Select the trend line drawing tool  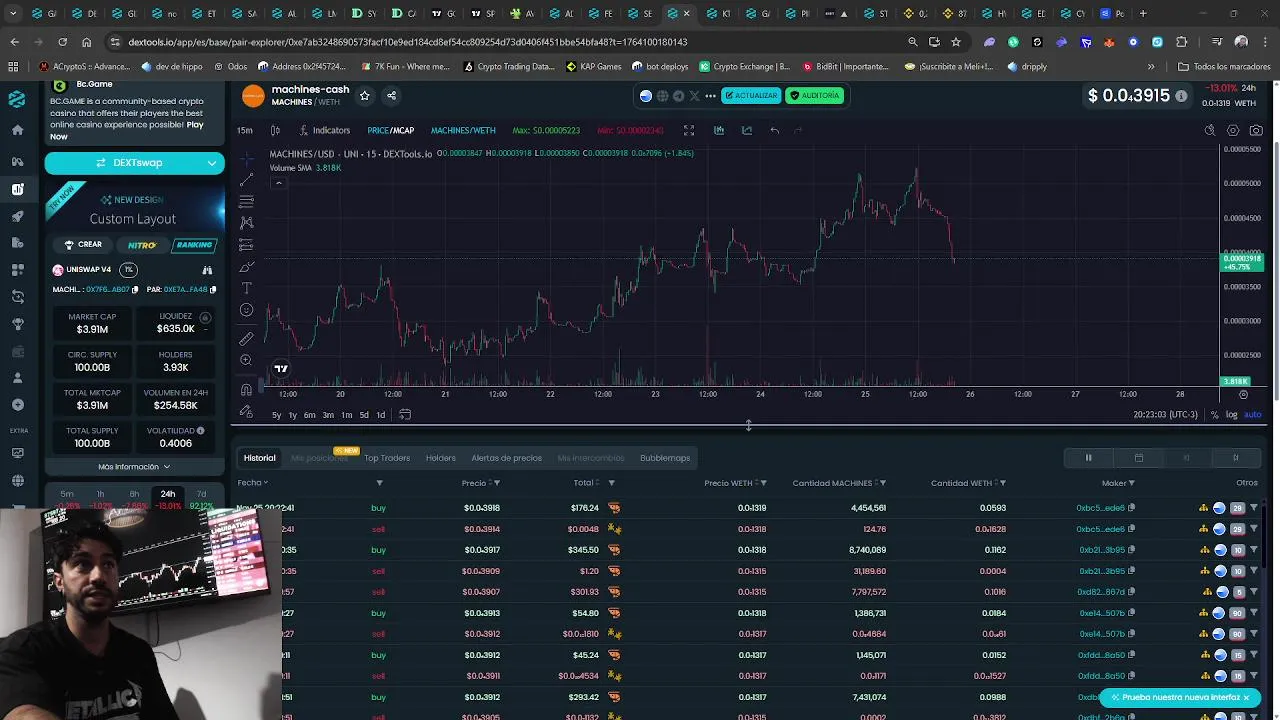[x=247, y=179]
